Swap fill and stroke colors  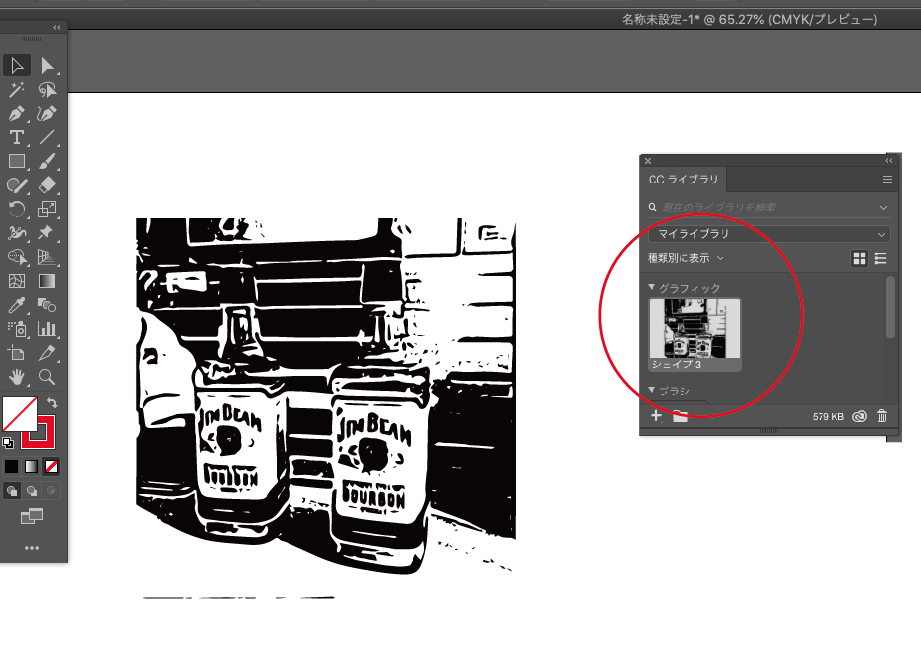coord(53,402)
